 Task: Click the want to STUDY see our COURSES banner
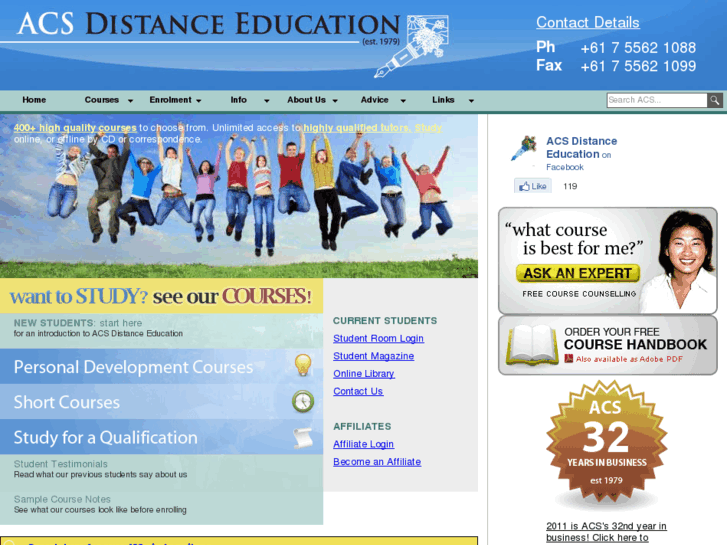(x=161, y=296)
